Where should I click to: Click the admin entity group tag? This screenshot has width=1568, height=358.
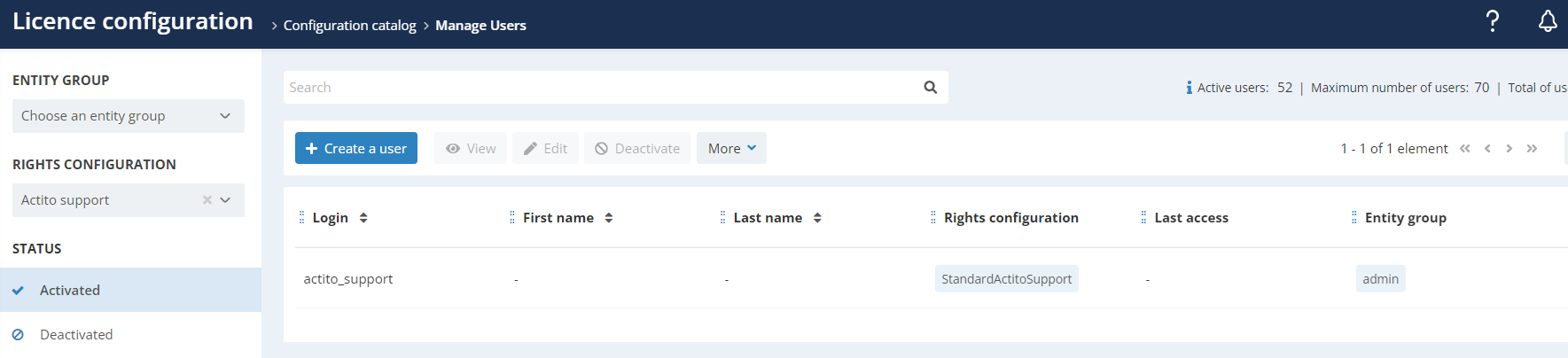(x=1380, y=279)
